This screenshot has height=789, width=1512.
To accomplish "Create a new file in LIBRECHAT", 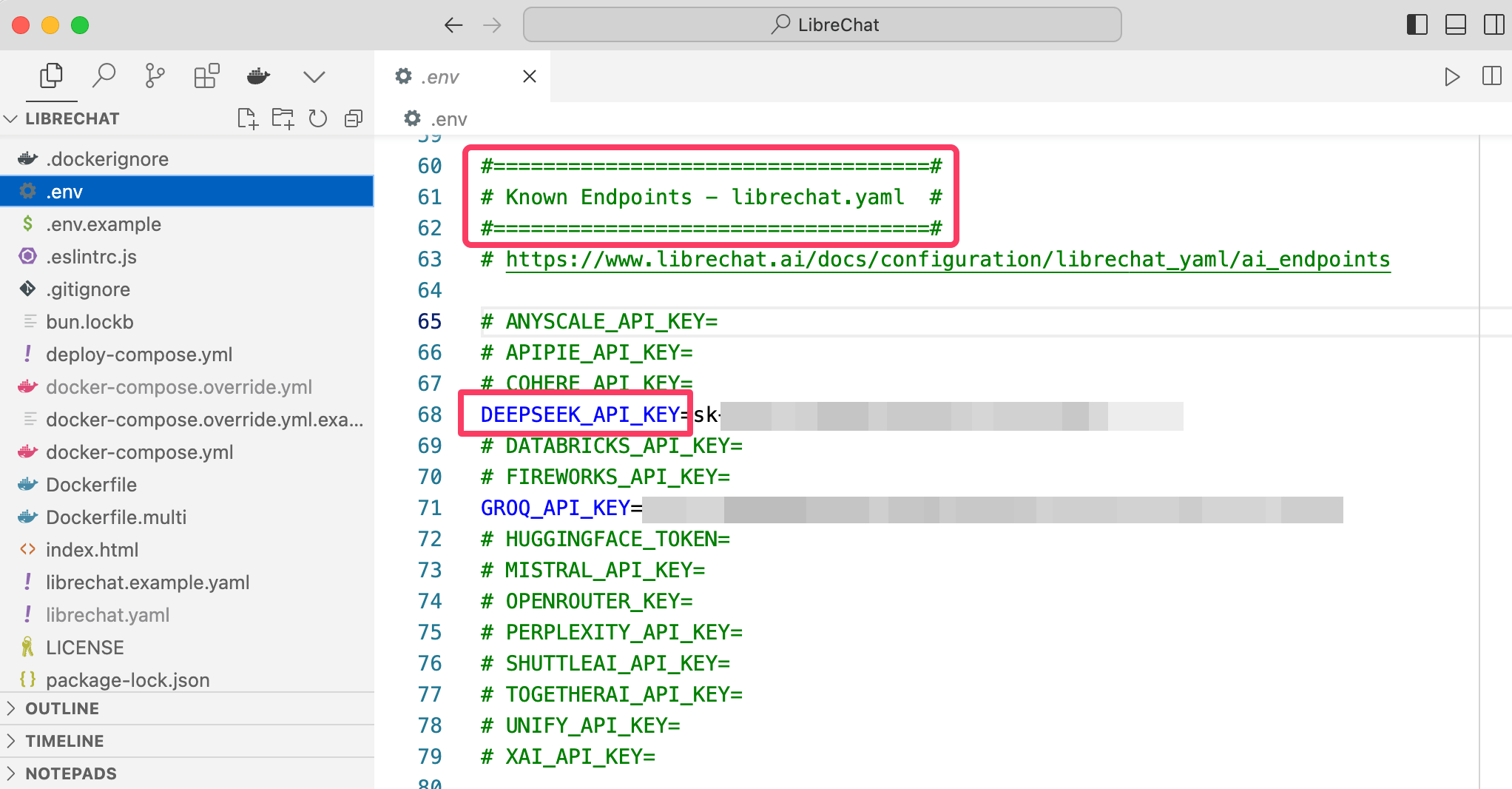I will pyautogui.click(x=248, y=118).
